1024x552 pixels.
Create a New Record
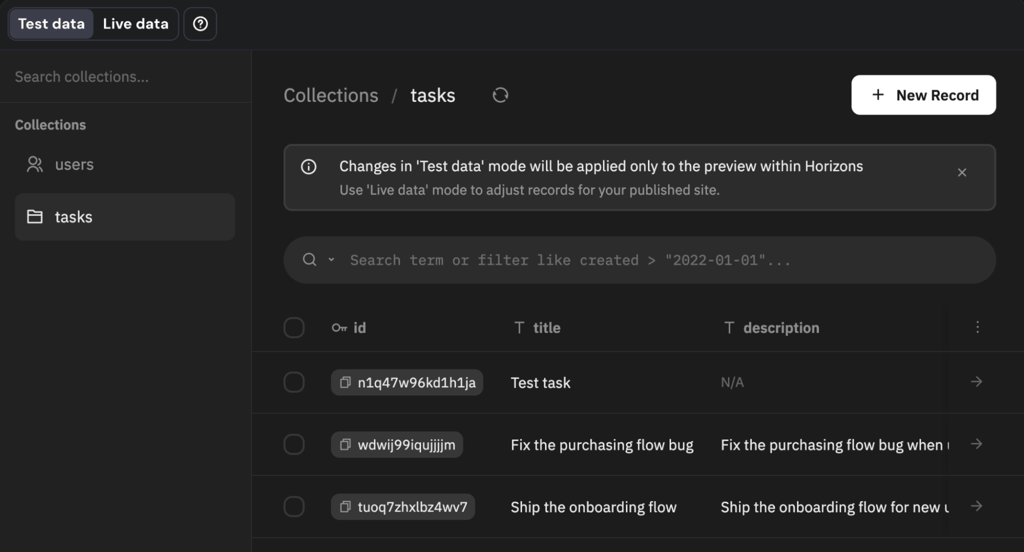923,95
